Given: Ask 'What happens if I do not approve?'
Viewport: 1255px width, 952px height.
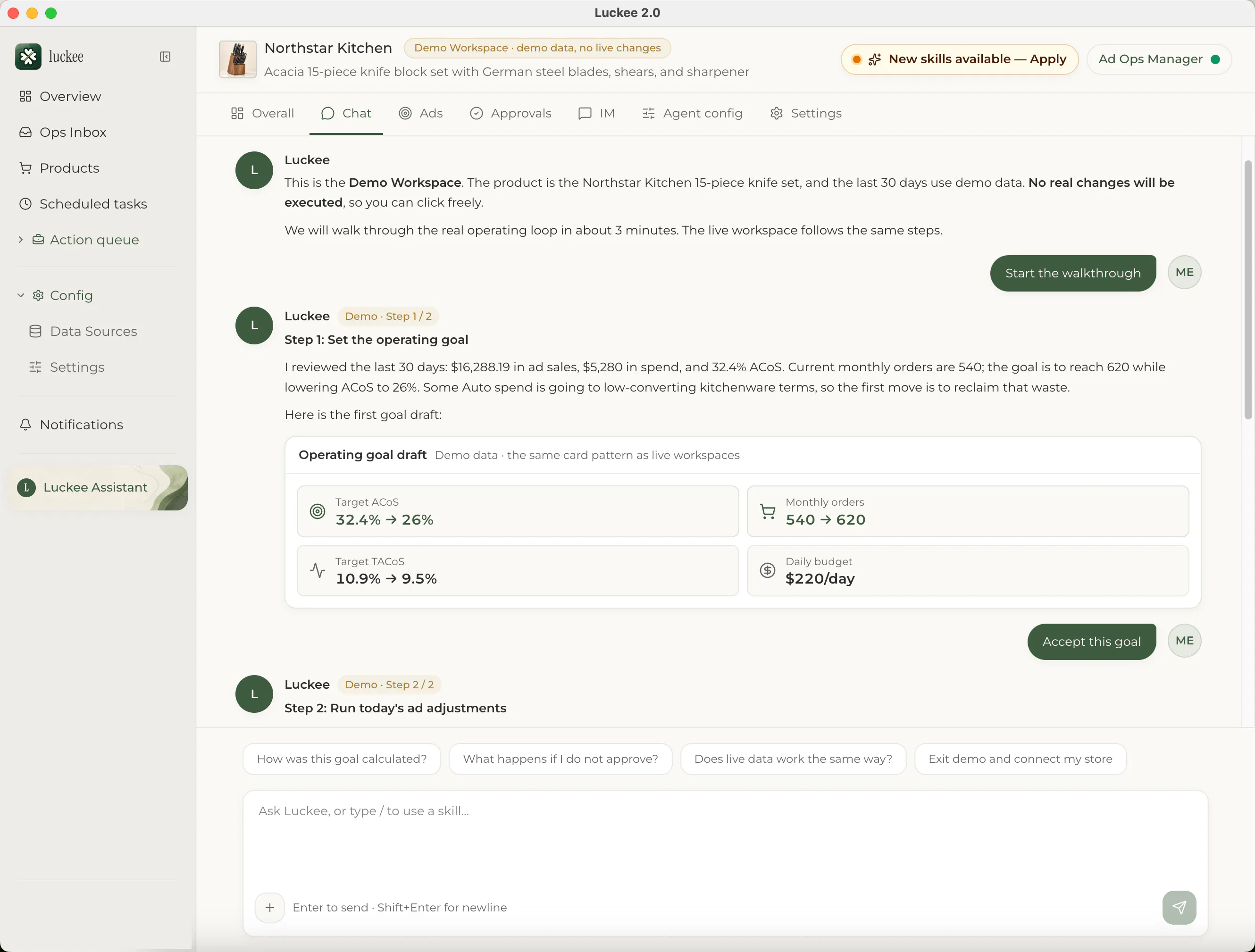Looking at the screenshot, I should [561, 759].
